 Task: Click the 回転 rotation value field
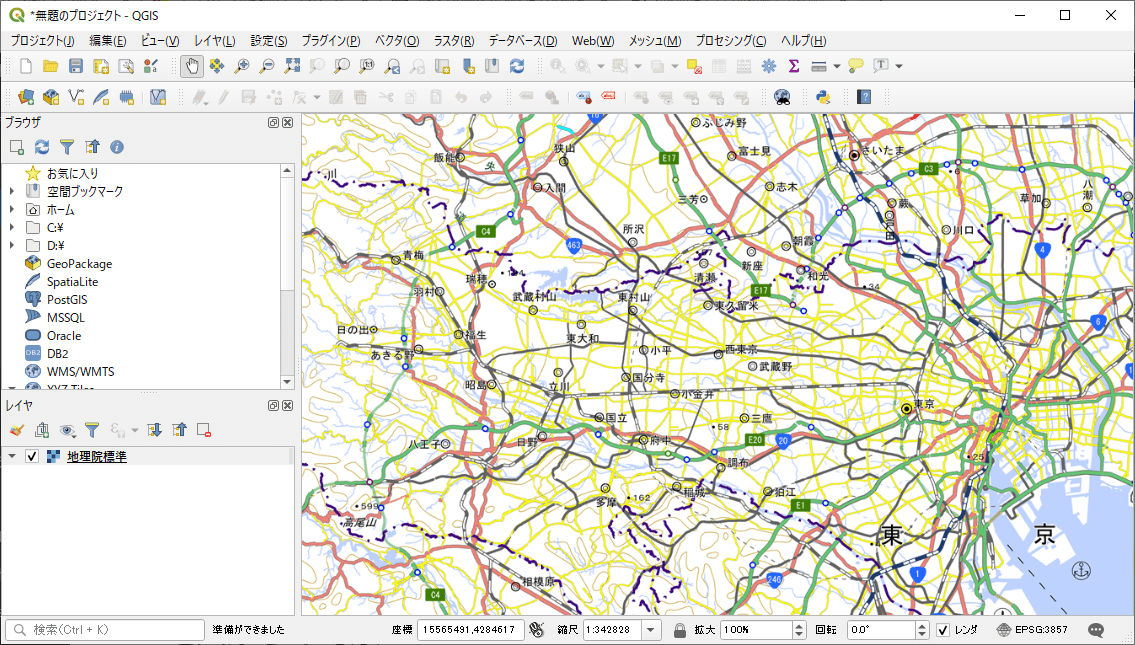882,630
